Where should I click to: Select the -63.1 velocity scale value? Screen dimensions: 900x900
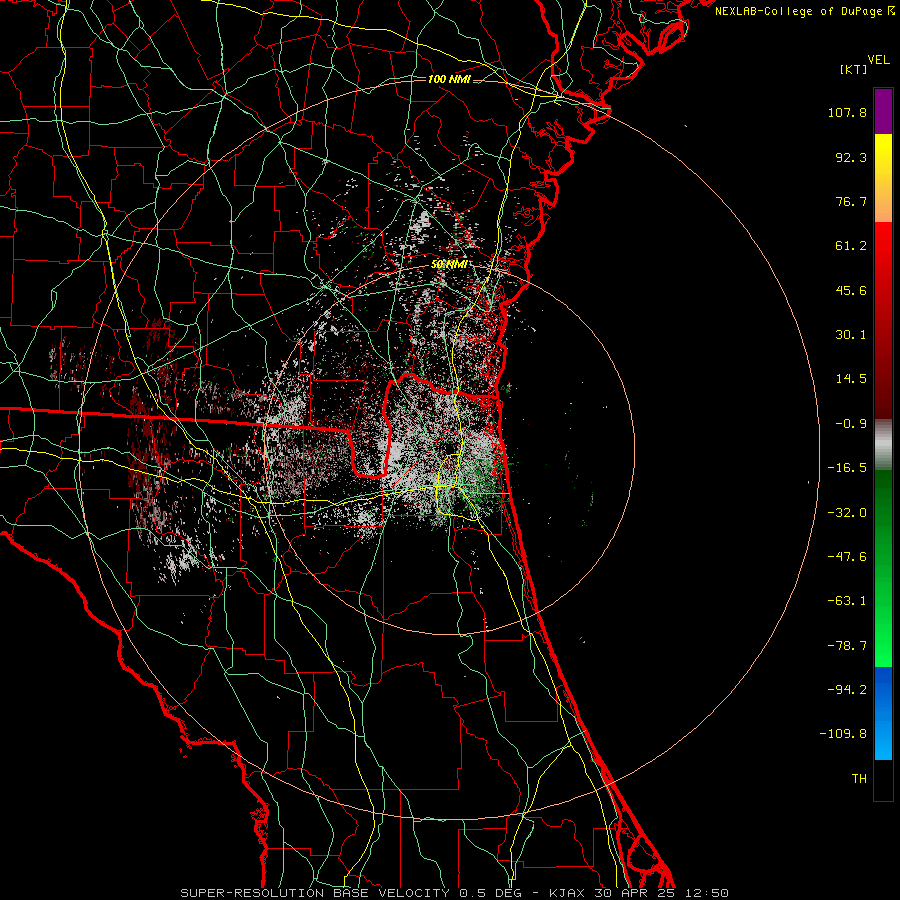pos(847,601)
